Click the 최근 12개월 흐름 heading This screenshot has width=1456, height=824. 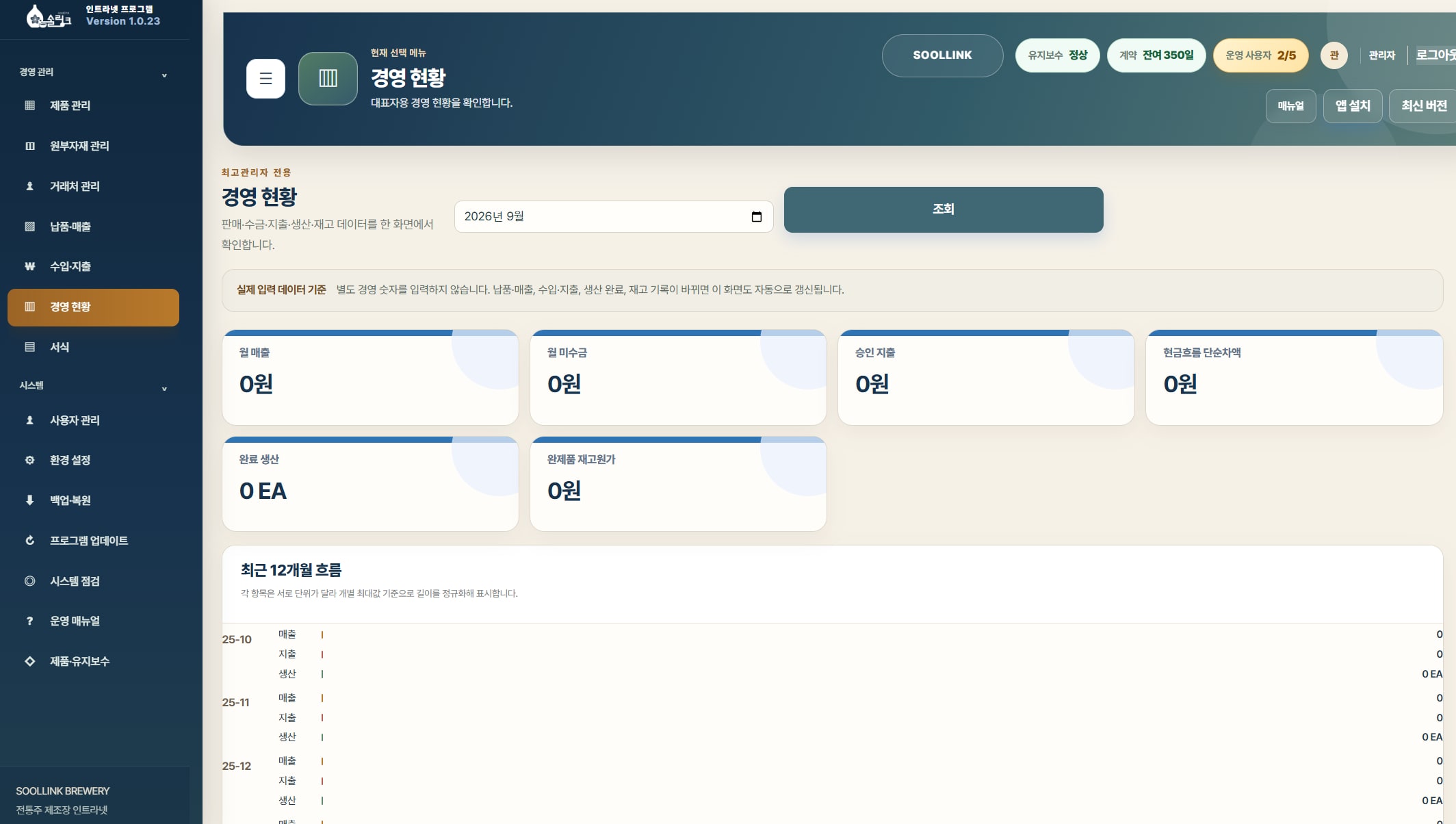coord(291,570)
